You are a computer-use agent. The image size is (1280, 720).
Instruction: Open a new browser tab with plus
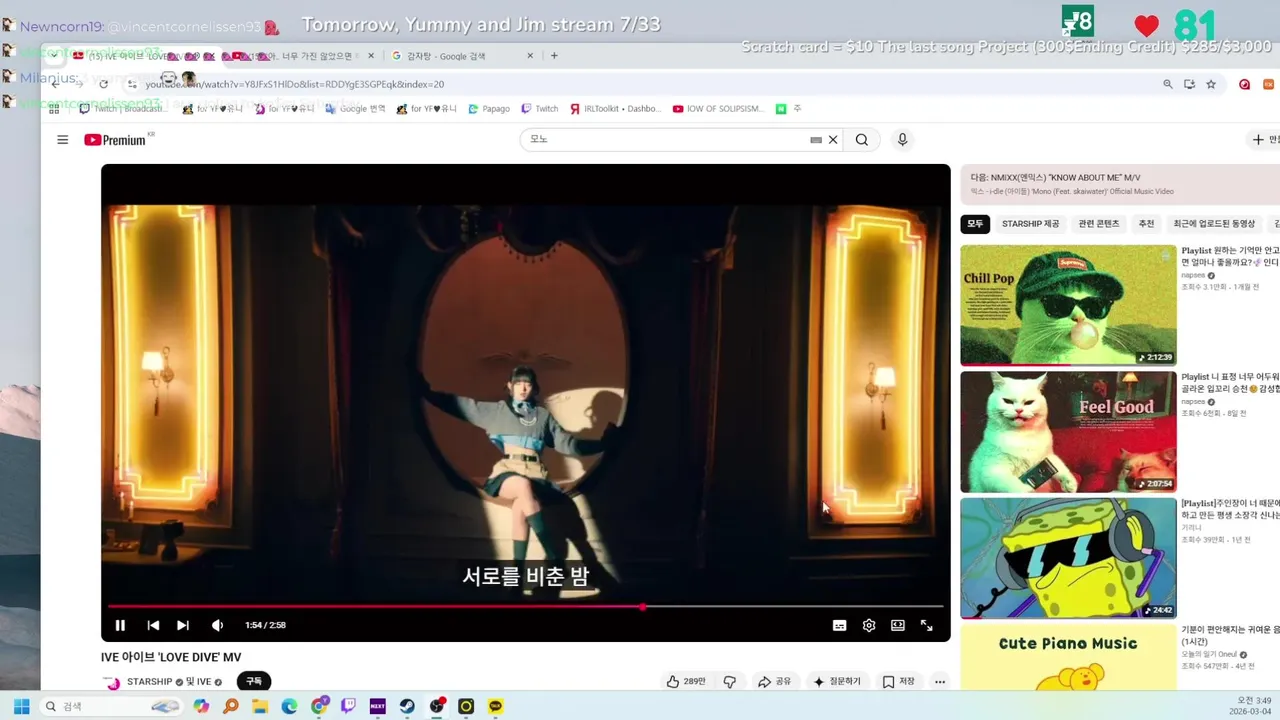[554, 56]
